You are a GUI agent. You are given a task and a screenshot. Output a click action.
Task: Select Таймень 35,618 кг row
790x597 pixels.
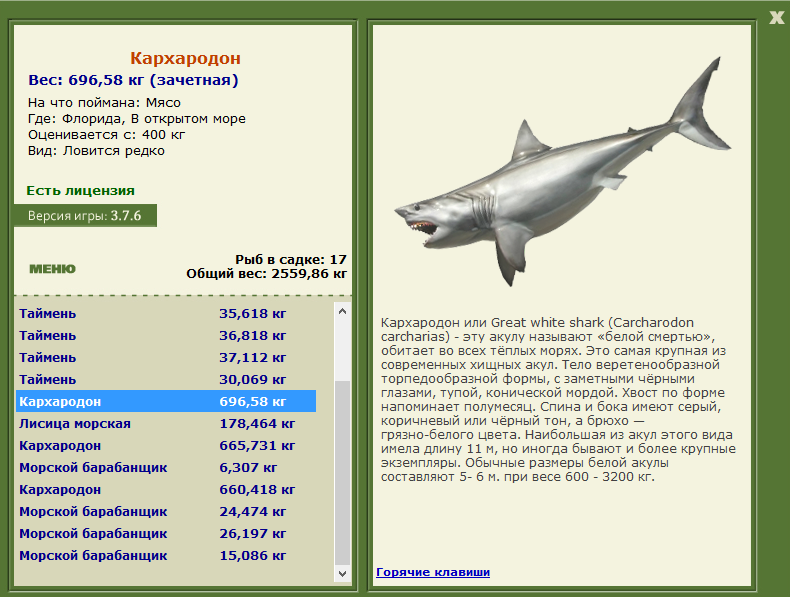tap(166, 314)
